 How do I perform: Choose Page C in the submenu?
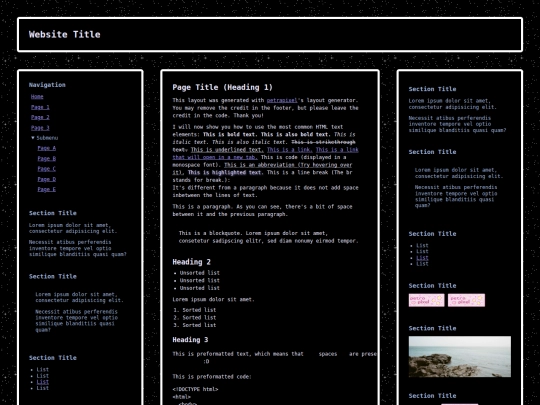[x=46, y=169]
